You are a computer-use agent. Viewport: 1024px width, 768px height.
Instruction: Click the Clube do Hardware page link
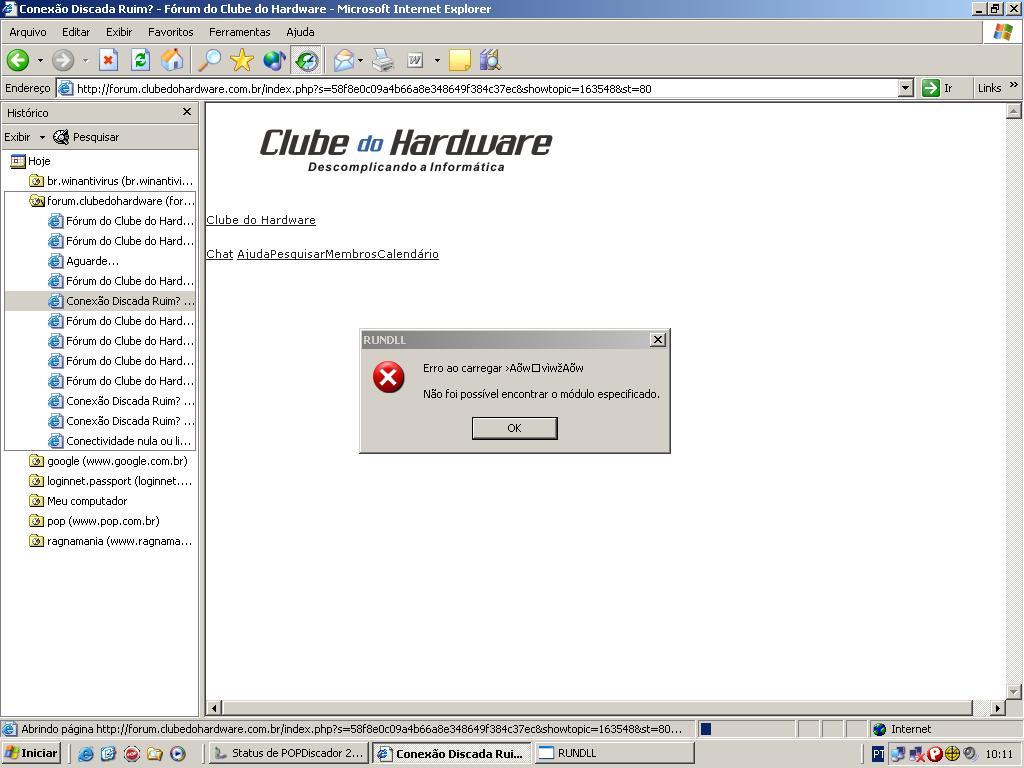click(x=261, y=220)
